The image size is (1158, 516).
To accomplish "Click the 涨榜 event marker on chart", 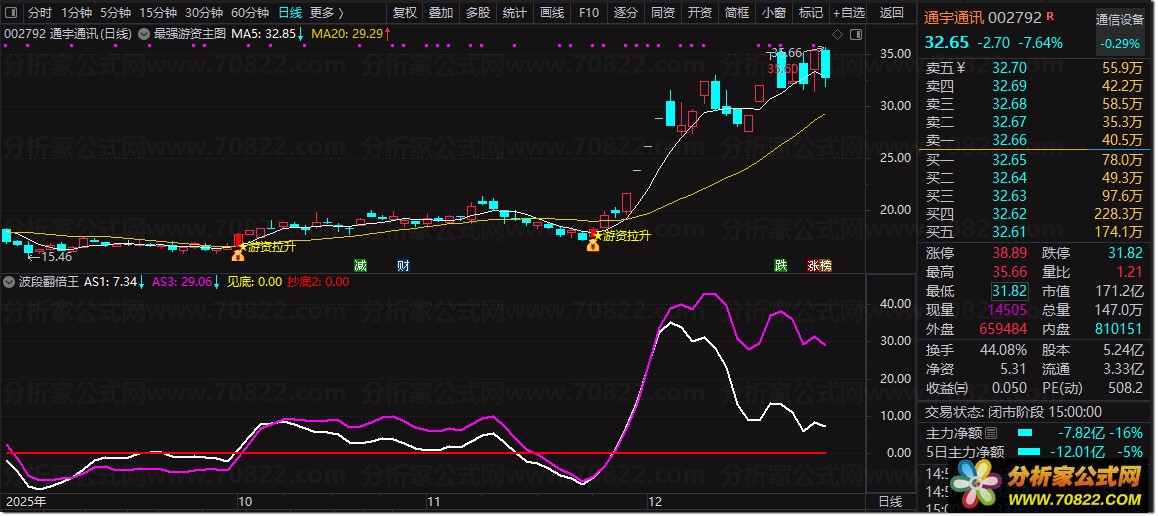I will (819, 266).
